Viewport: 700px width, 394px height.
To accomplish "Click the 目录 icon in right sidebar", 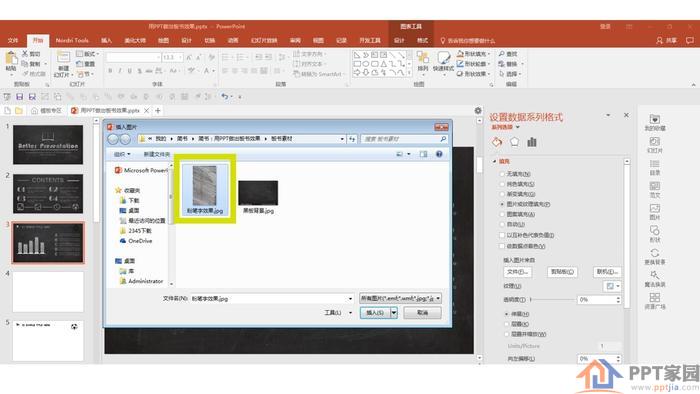I will click(x=655, y=164).
